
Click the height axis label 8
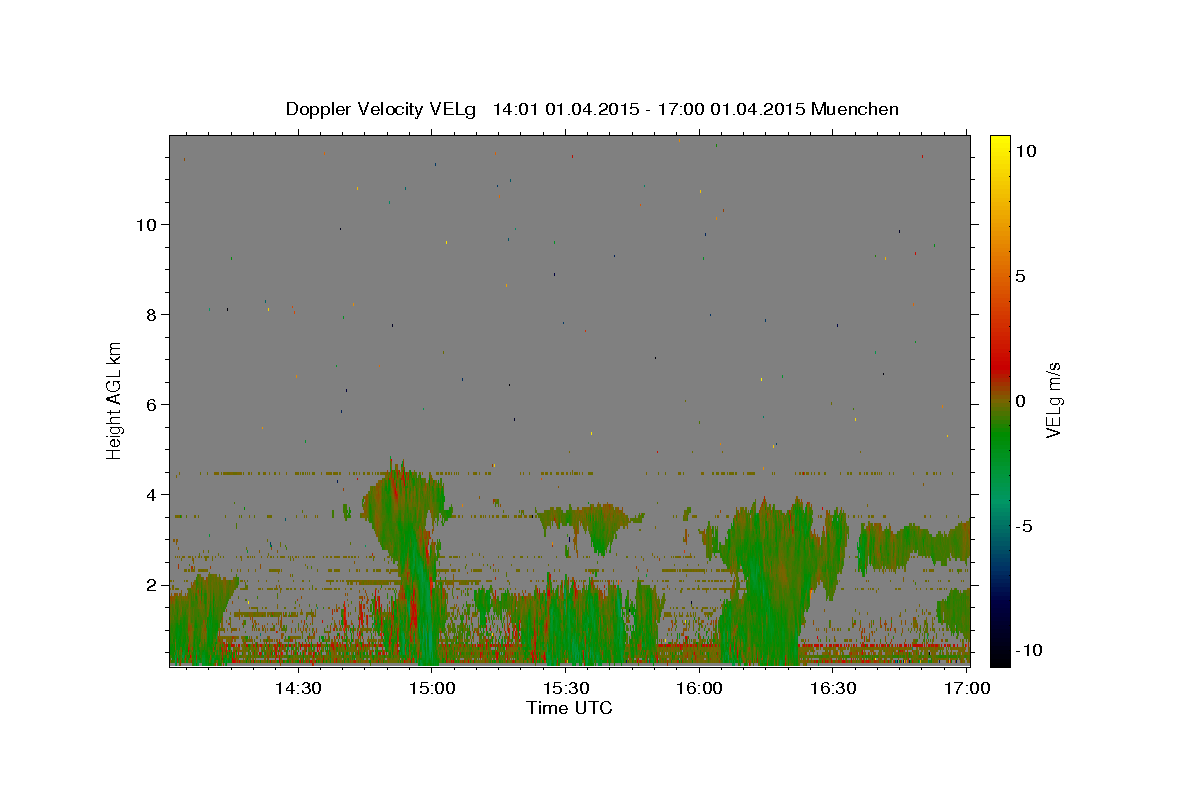(152, 314)
